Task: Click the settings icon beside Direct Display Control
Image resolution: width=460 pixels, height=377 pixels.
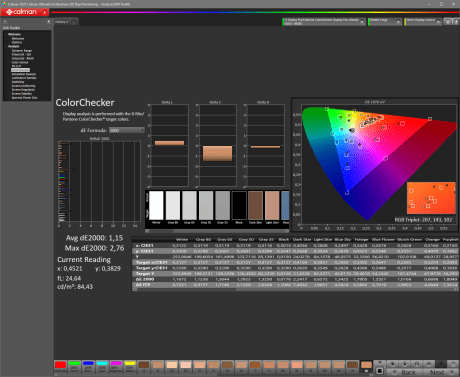Action: point(448,22)
